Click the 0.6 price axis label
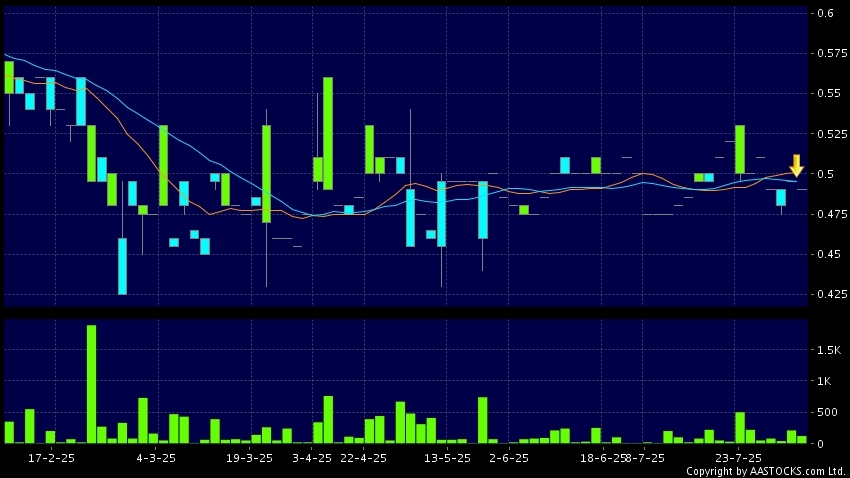This screenshot has width=850, height=478. [x=825, y=13]
